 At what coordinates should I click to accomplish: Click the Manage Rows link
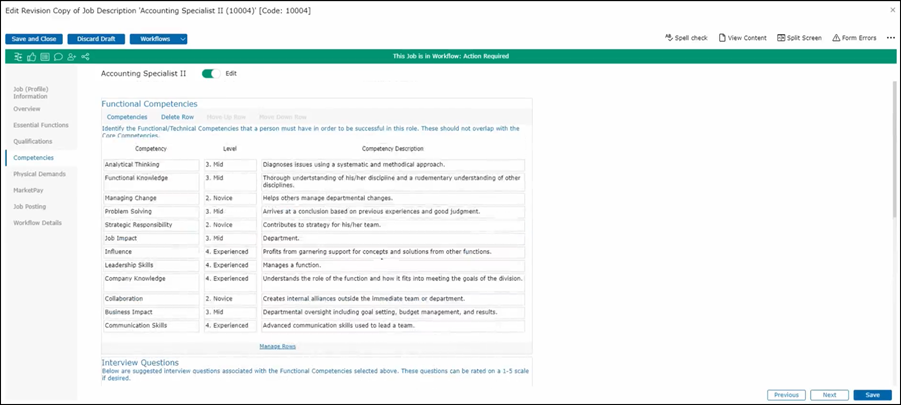click(x=277, y=346)
